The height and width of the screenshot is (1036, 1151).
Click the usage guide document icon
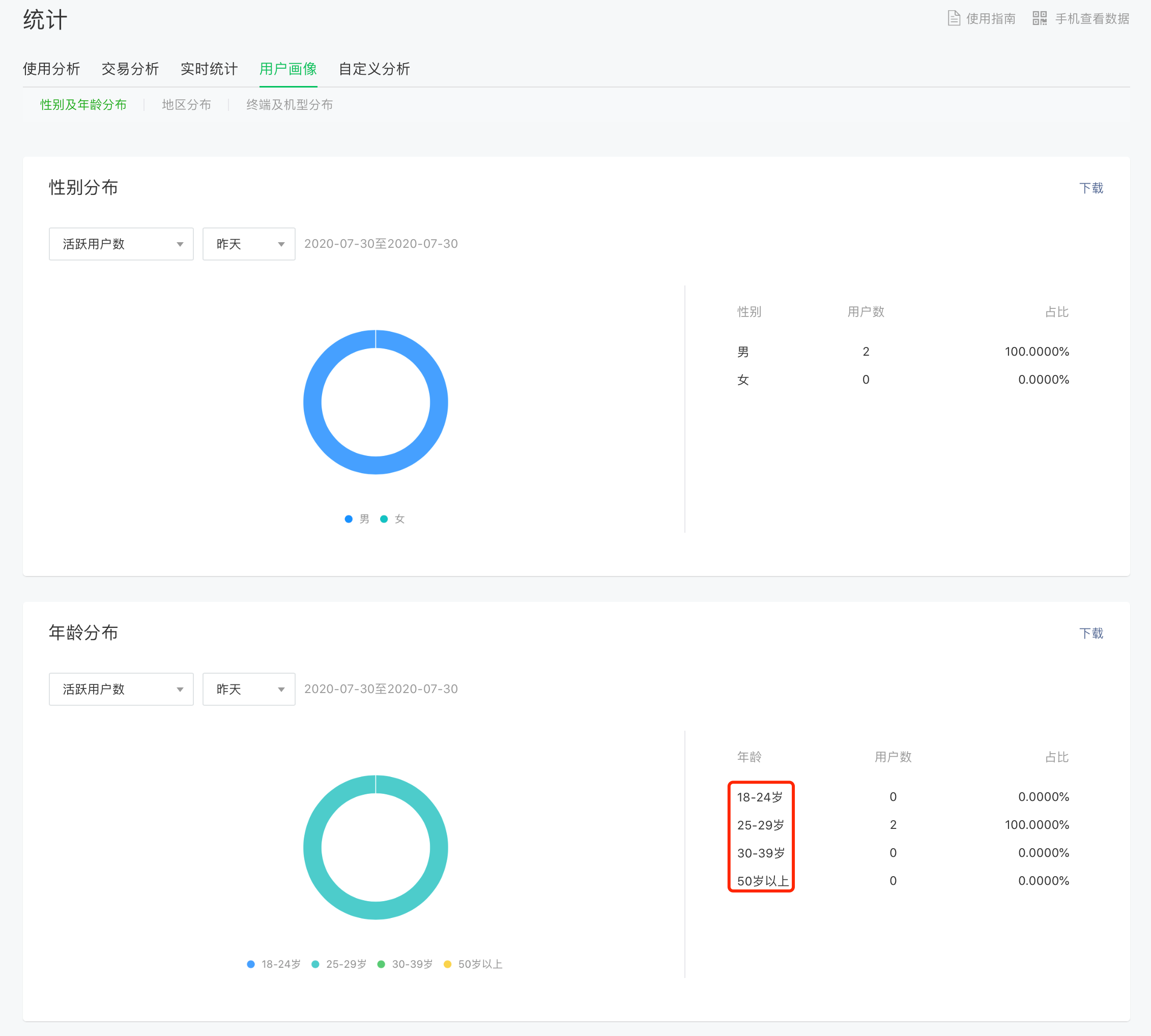coord(954,18)
